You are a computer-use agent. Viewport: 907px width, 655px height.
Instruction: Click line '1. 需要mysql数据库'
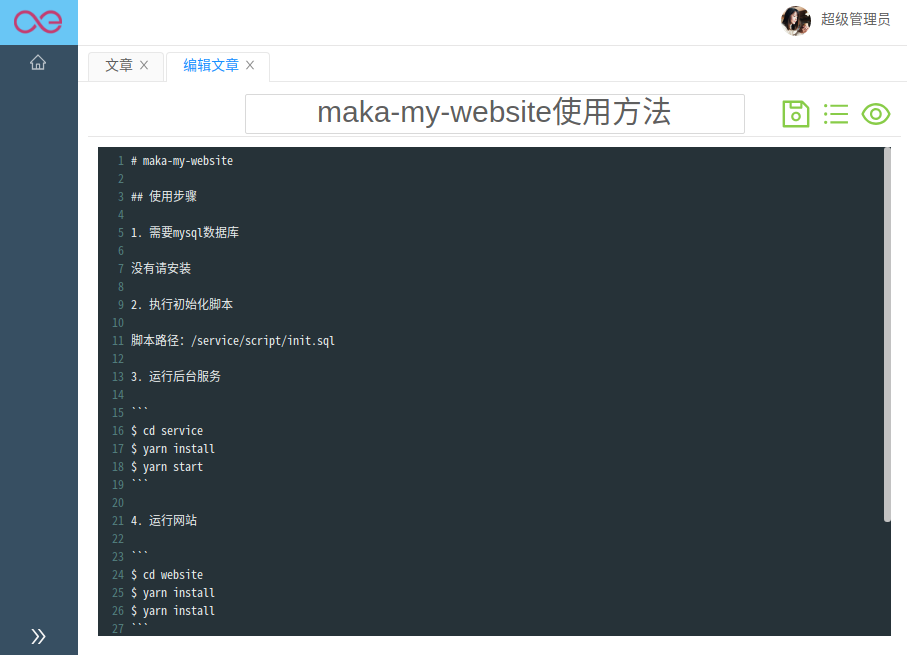[185, 233]
